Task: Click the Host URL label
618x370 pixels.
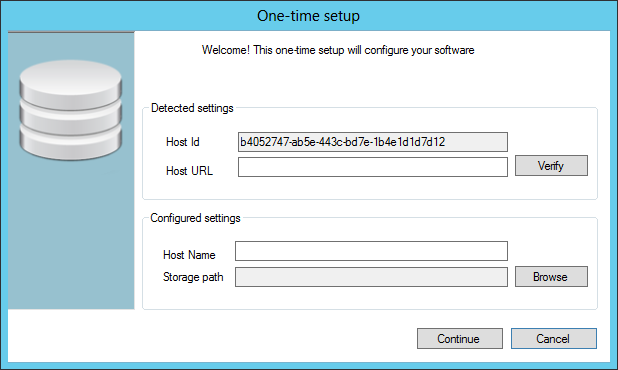Action: pos(189,171)
